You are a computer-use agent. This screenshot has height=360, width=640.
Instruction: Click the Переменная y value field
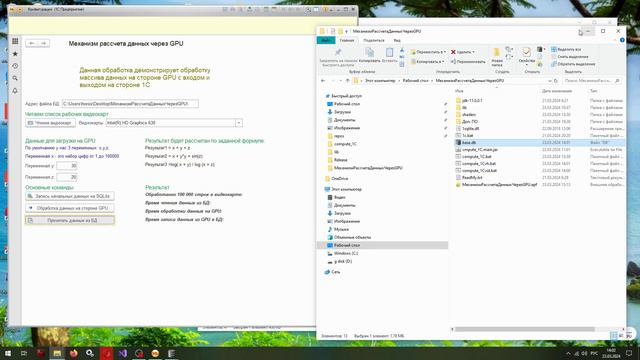[x=67, y=166]
